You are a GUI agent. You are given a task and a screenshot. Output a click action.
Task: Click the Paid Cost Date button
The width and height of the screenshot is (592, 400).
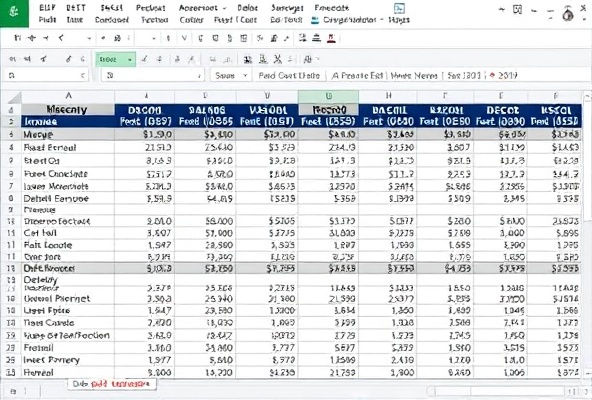click(x=289, y=76)
